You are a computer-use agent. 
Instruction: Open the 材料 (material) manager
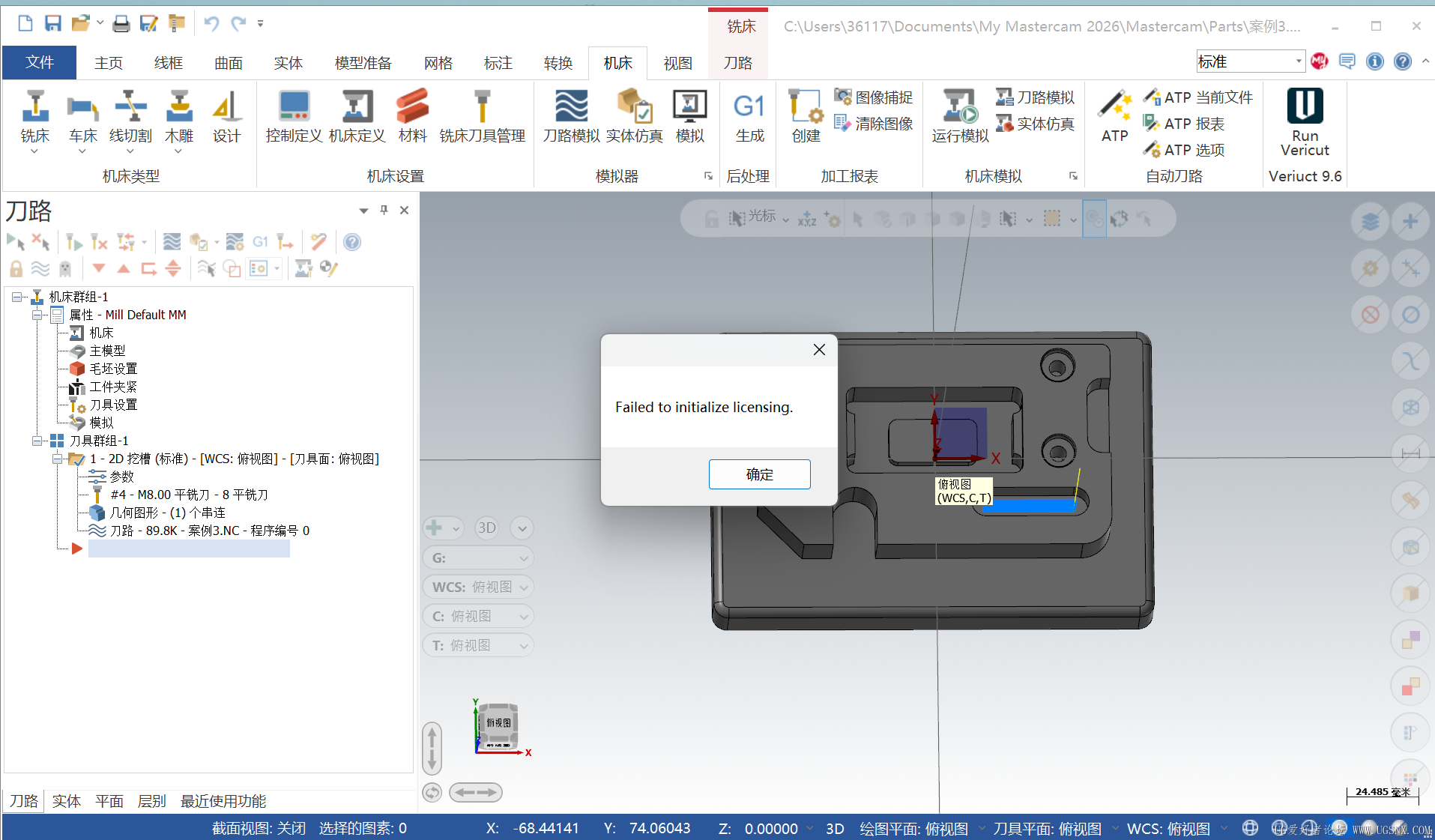[x=411, y=116]
